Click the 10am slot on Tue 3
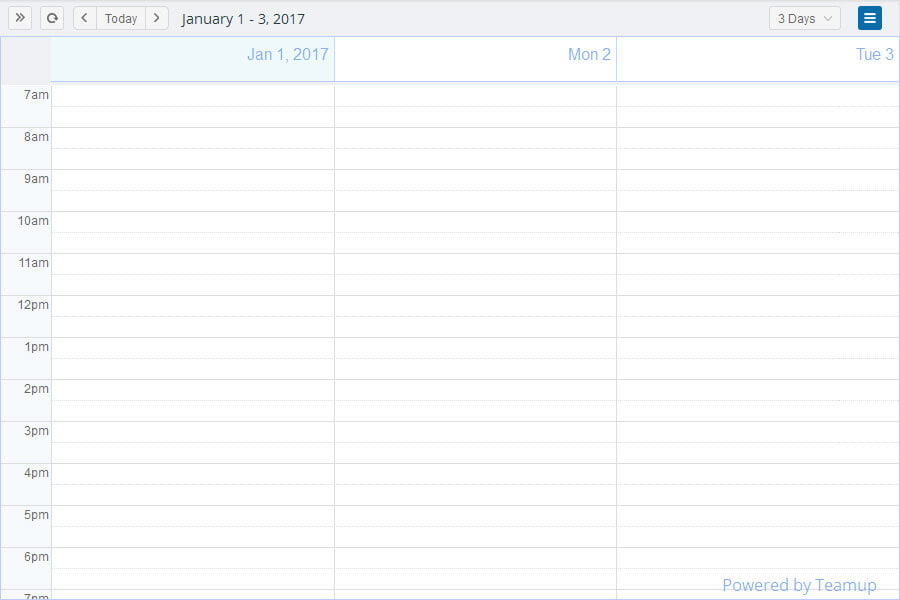This screenshot has height=600, width=900. 757,222
